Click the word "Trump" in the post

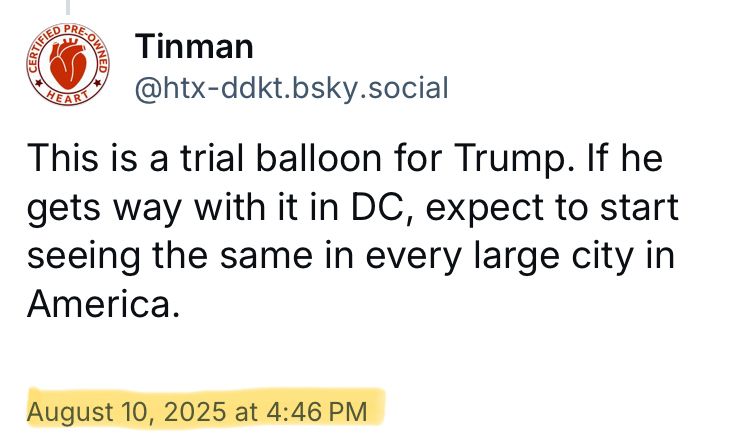click(x=509, y=158)
